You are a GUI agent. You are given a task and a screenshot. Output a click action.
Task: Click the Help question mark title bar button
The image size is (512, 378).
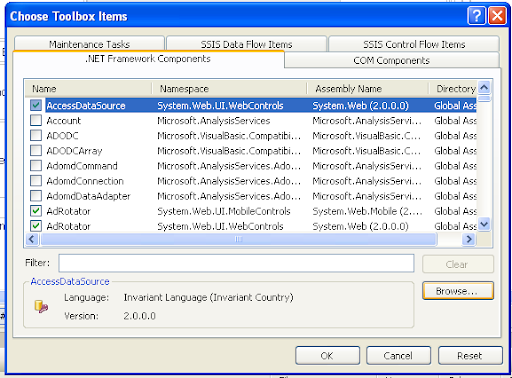(x=476, y=16)
